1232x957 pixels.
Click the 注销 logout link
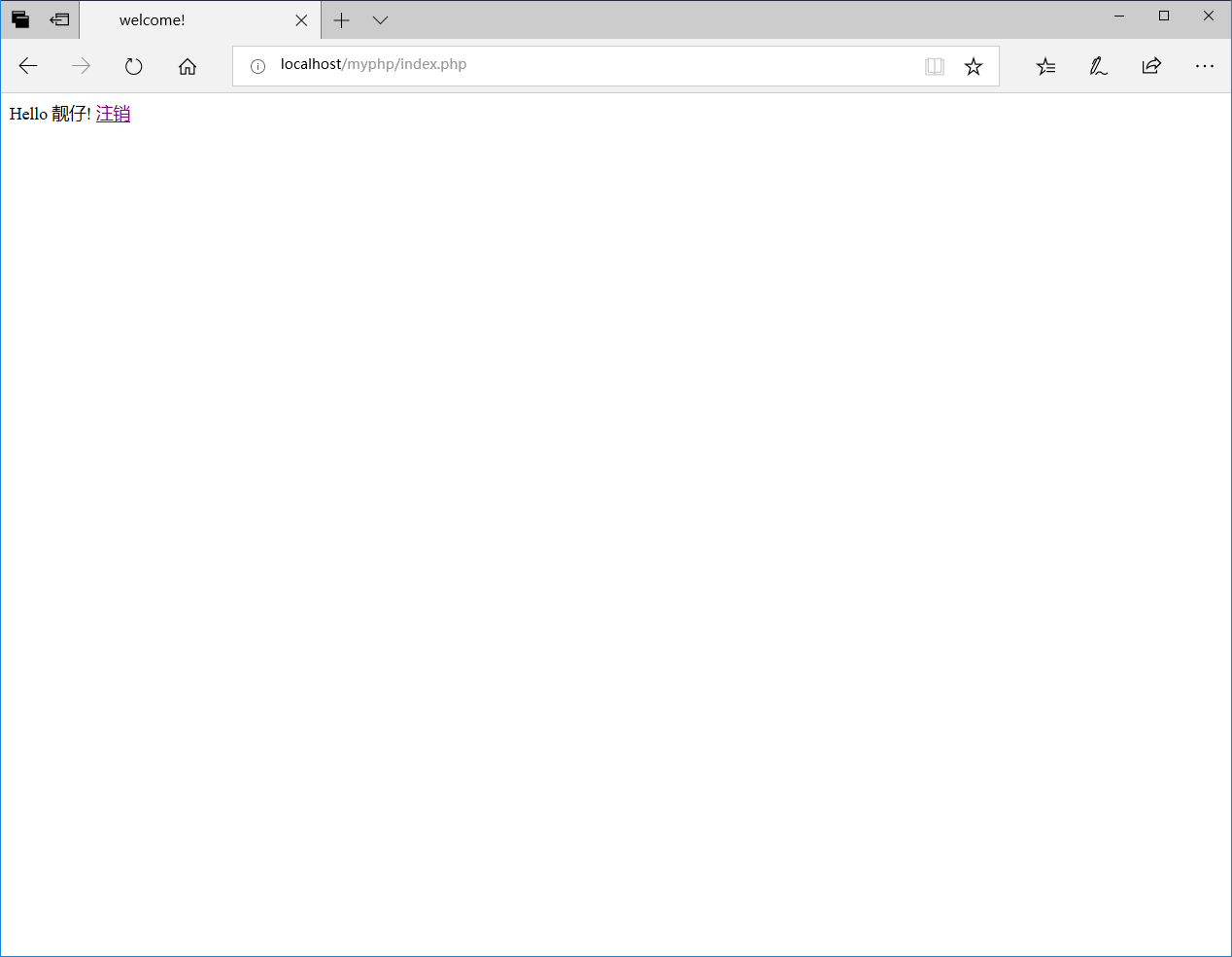tap(113, 114)
